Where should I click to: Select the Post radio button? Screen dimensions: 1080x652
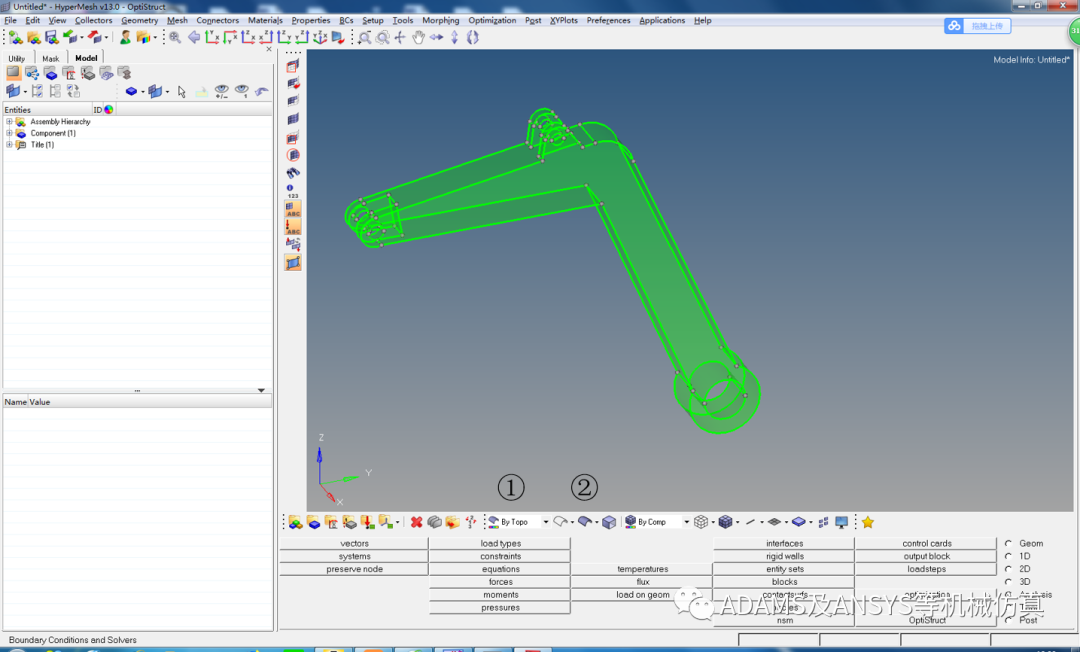coord(1008,620)
